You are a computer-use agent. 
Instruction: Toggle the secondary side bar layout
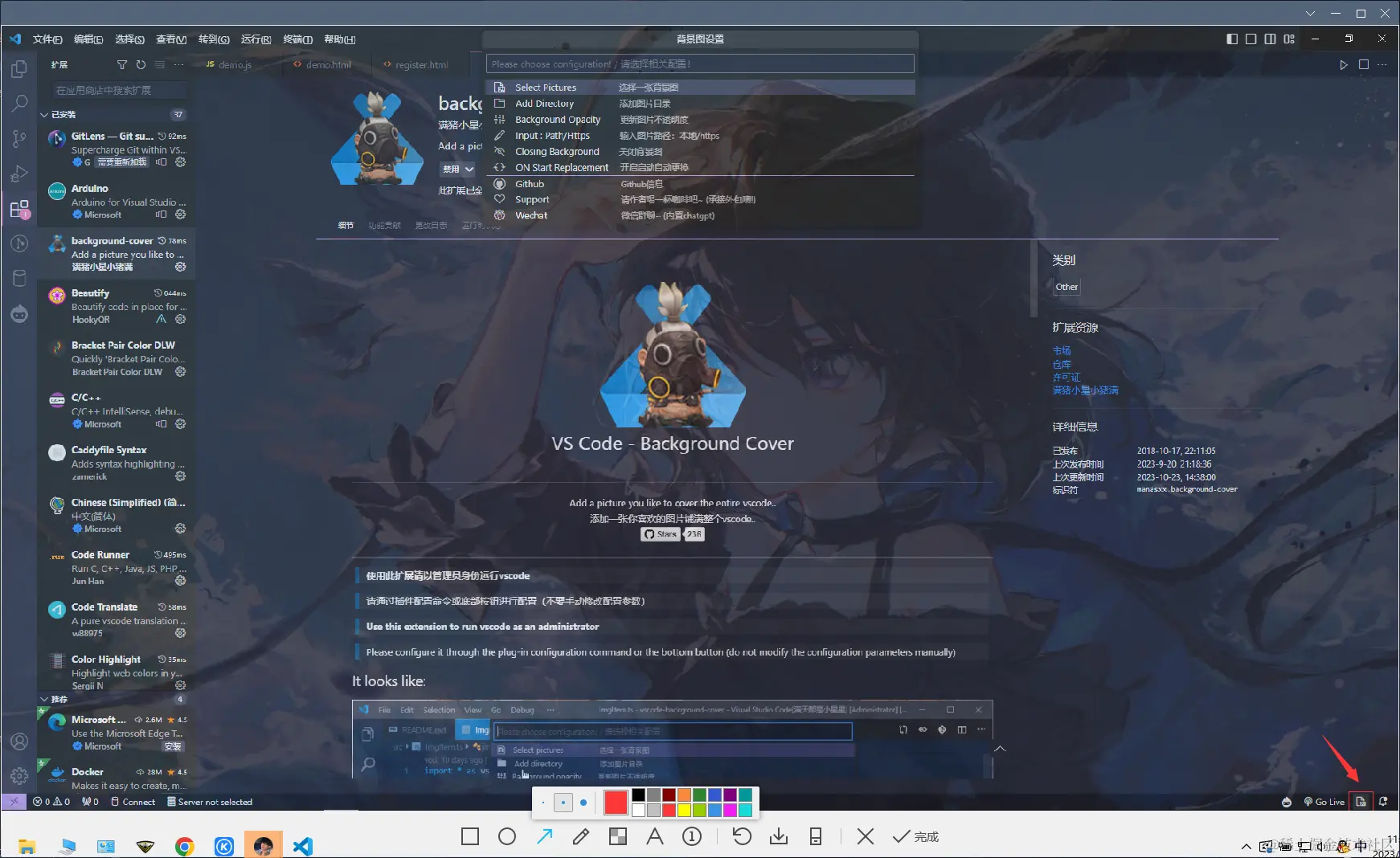[x=1271, y=39]
